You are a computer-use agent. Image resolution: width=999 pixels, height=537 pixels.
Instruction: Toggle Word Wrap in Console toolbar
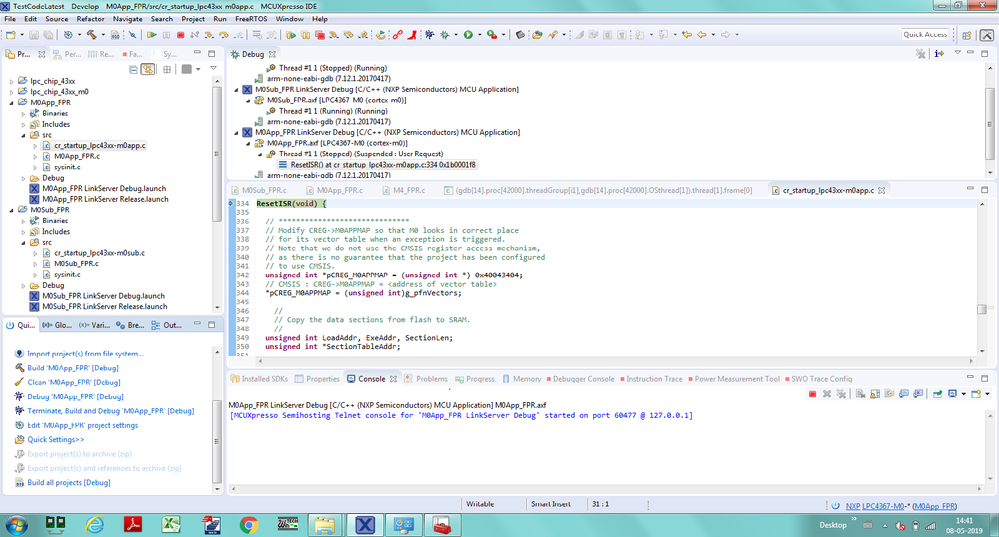[x=889, y=394]
